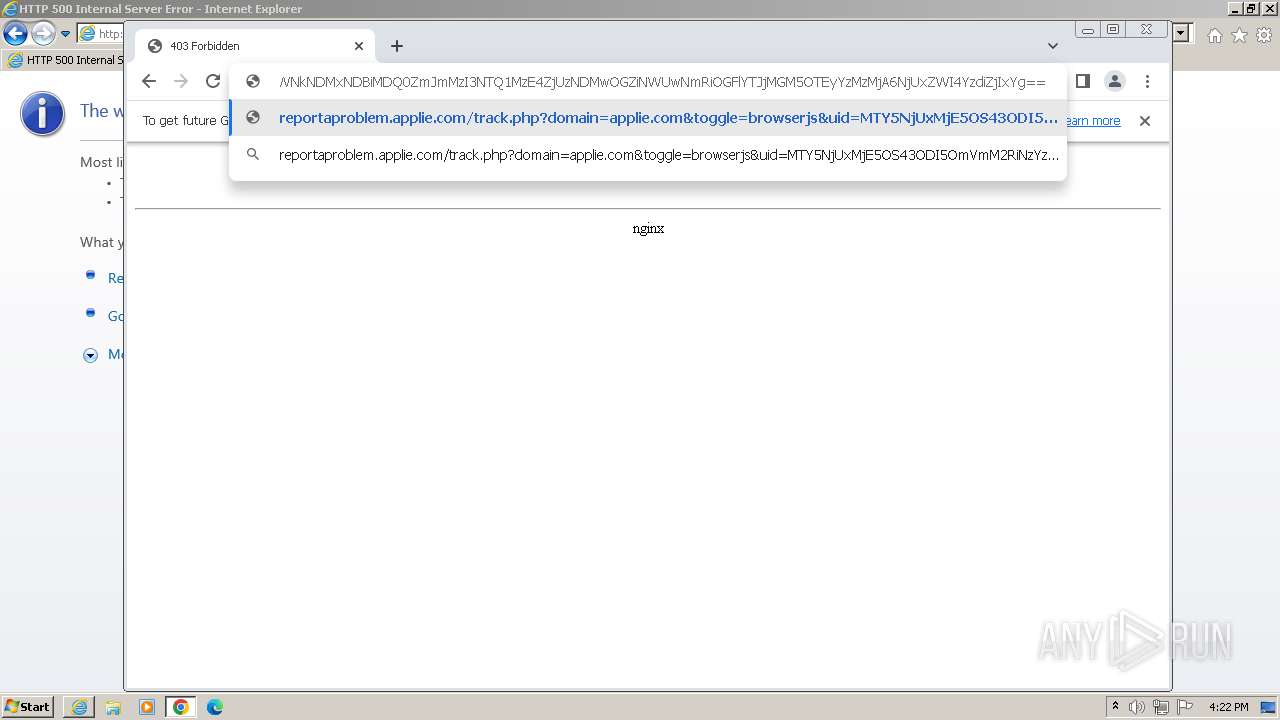Open Internet Explorer from the taskbar
Viewport: 1280px width, 720px height.
(x=79, y=707)
